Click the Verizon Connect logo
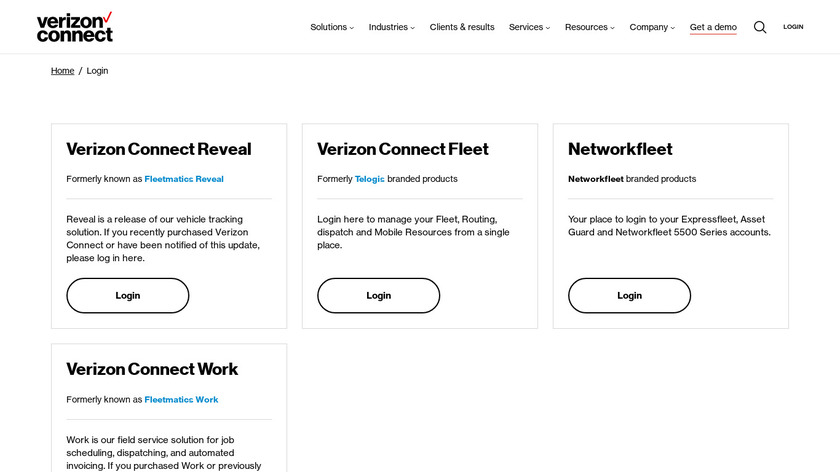Screen dimensions: 840x472 (74, 27)
